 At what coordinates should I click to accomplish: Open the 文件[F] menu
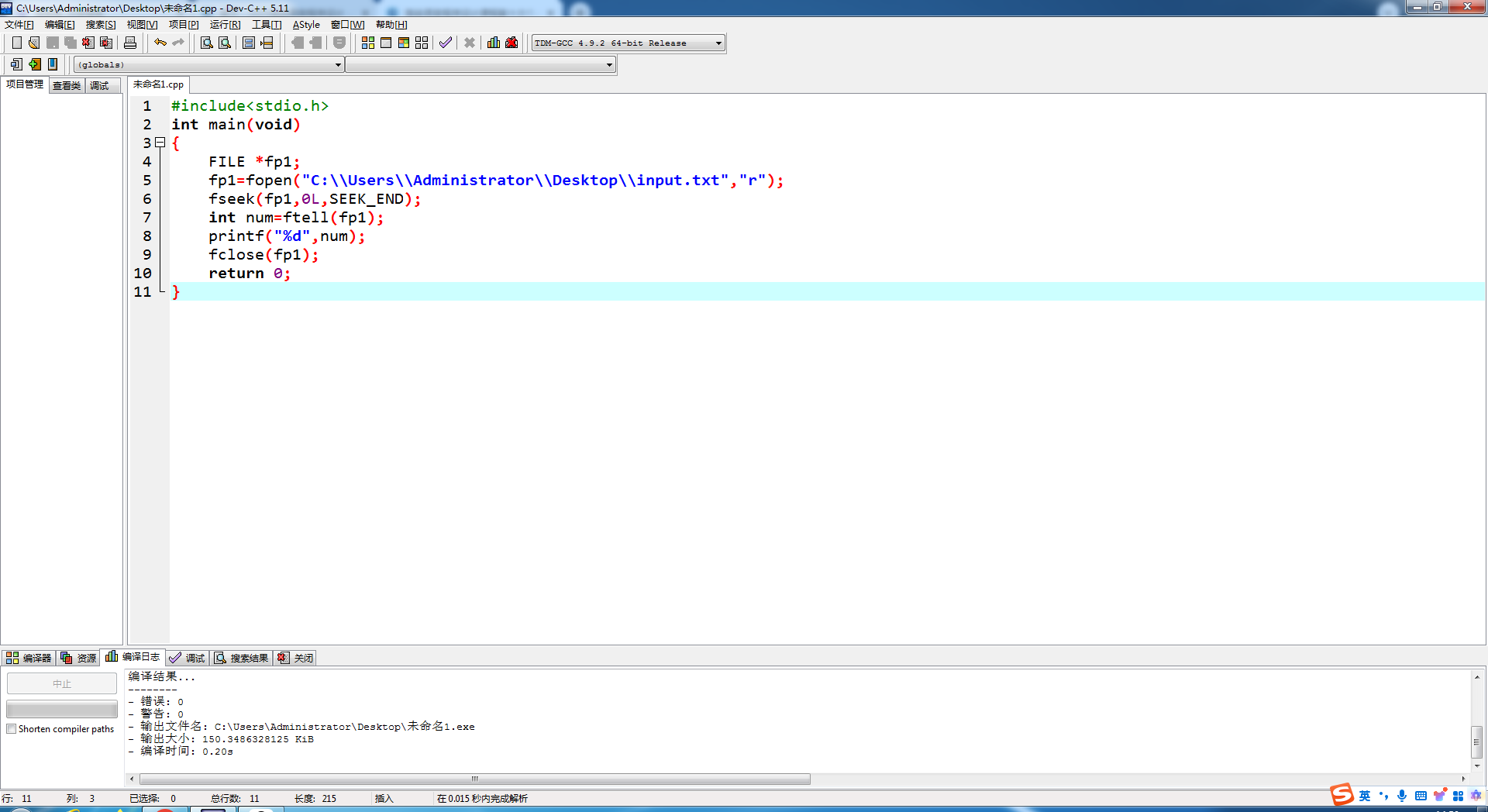[19, 25]
